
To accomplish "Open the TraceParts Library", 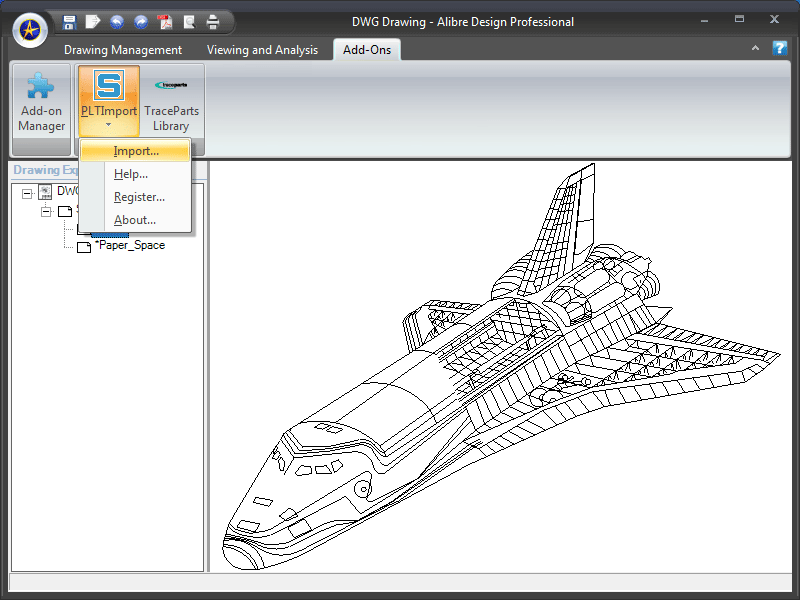I will pyautogui.click(x=171, y=104).
